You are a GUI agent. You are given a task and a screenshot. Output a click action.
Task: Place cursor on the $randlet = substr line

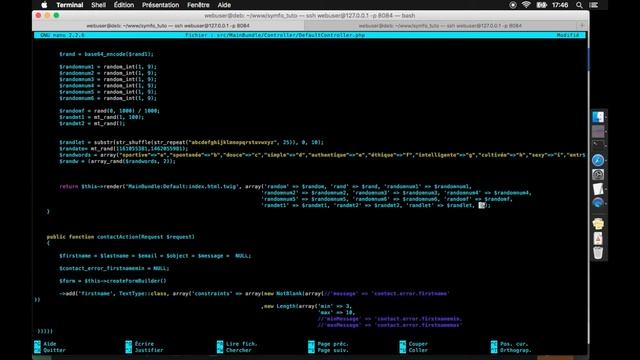191,142
